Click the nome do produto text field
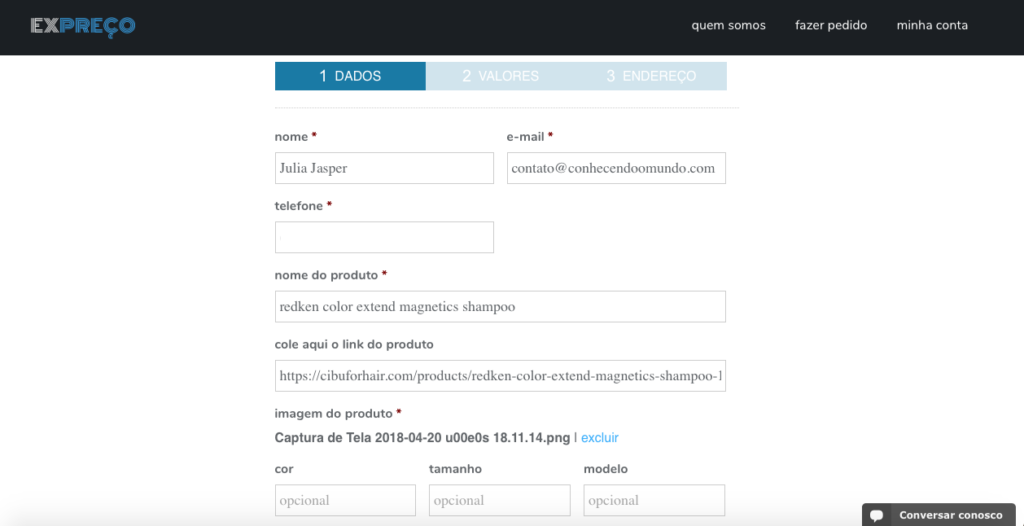1024x526 pixels. (500, 306)
